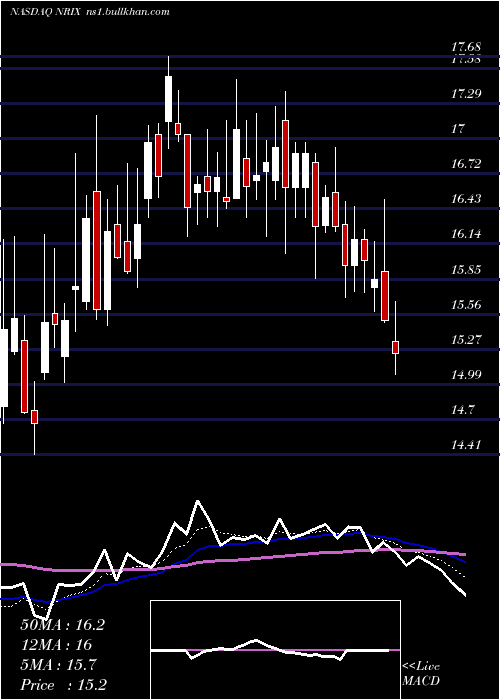
Task: Click the 17 price axis label
Action: pyautogui.click(x=458, y=129)
